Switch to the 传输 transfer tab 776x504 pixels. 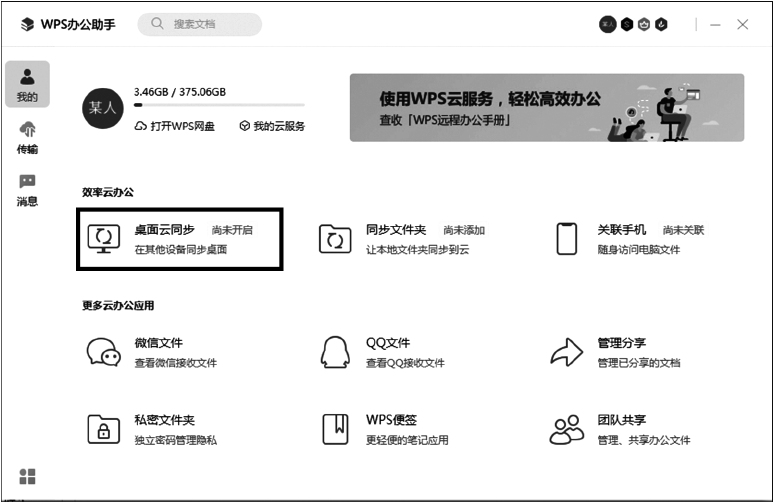[x=27, y=137]
